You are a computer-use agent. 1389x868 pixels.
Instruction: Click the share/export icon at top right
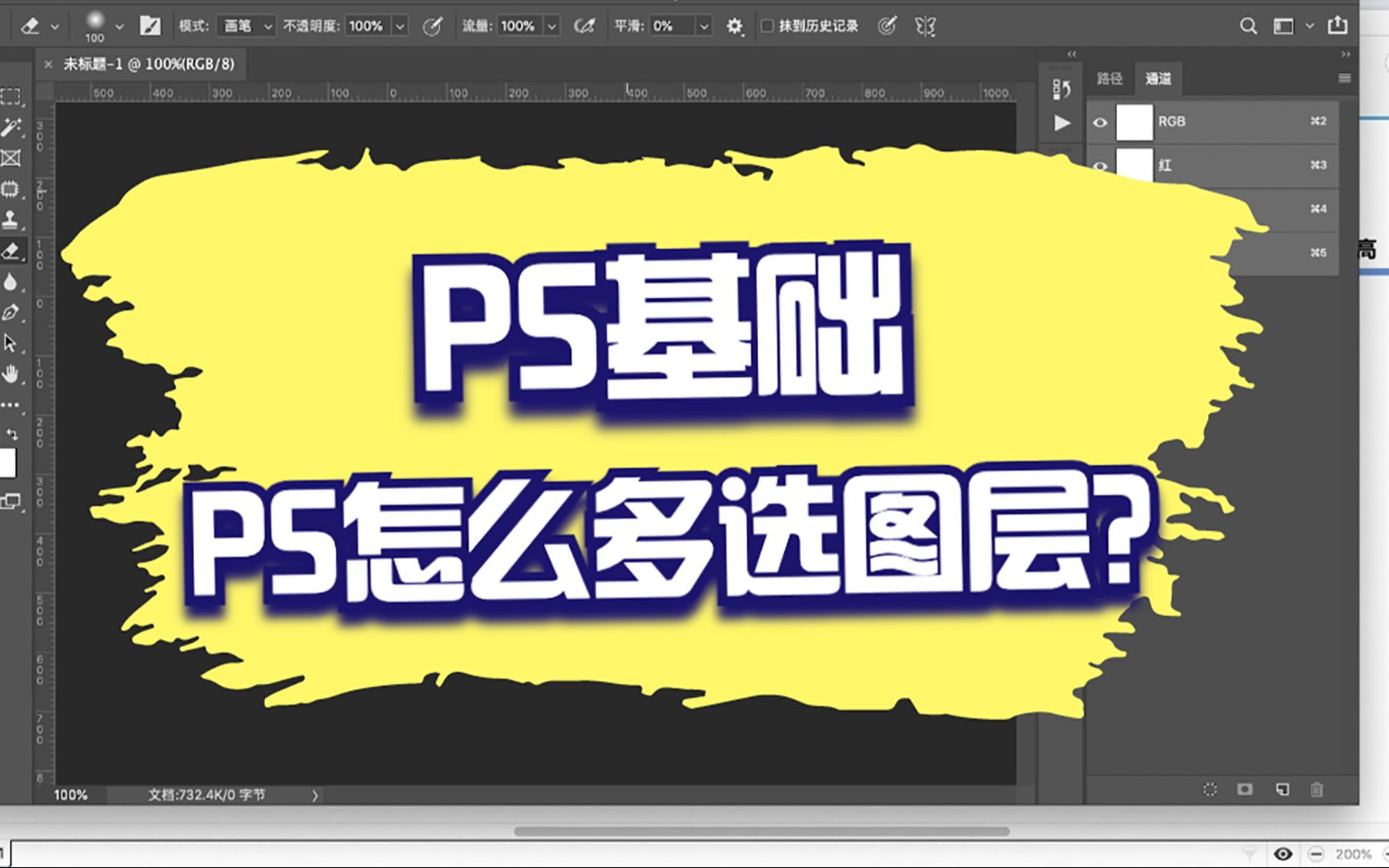click(x=1337, y=25)
